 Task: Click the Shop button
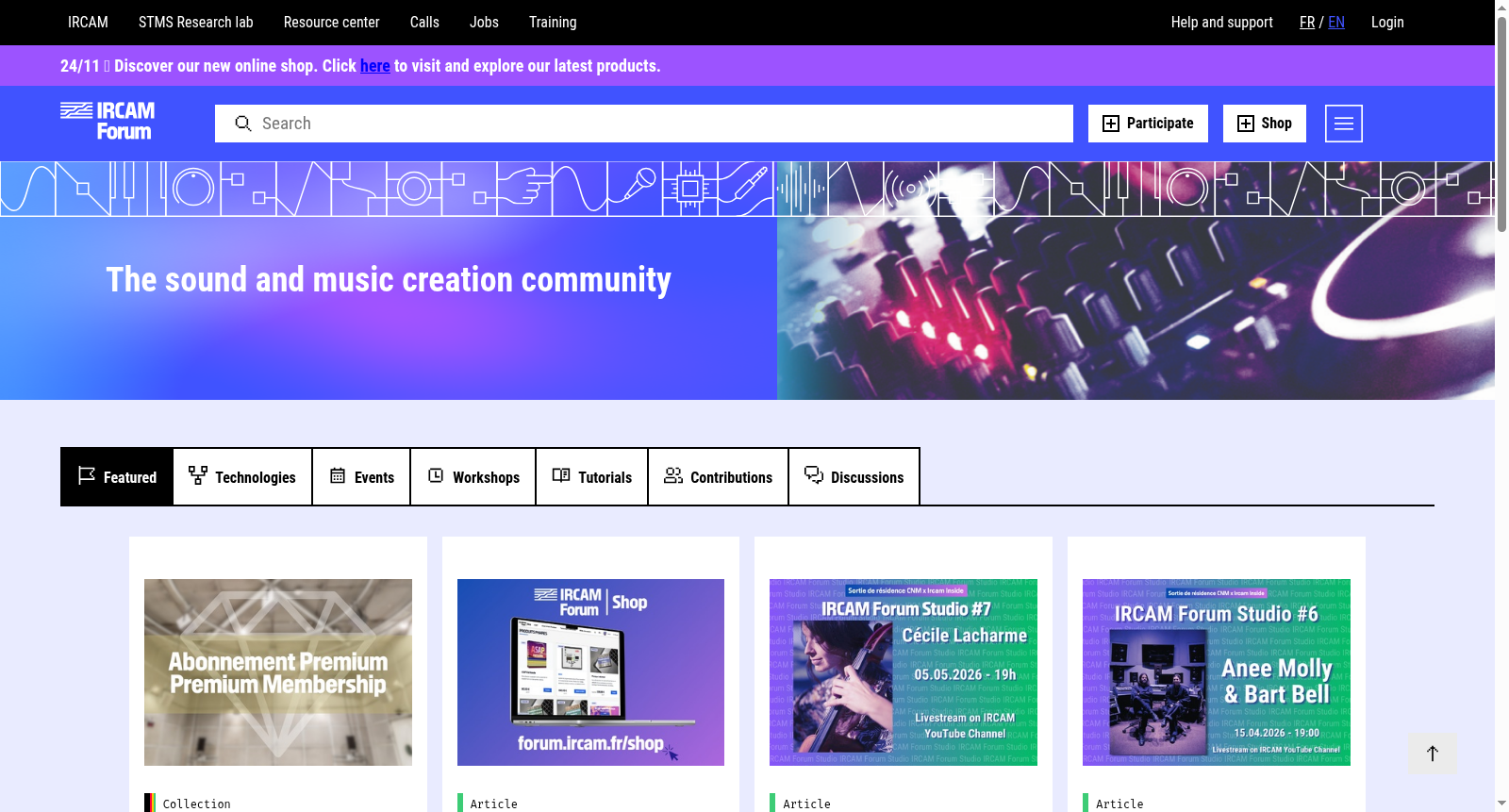1265,124
